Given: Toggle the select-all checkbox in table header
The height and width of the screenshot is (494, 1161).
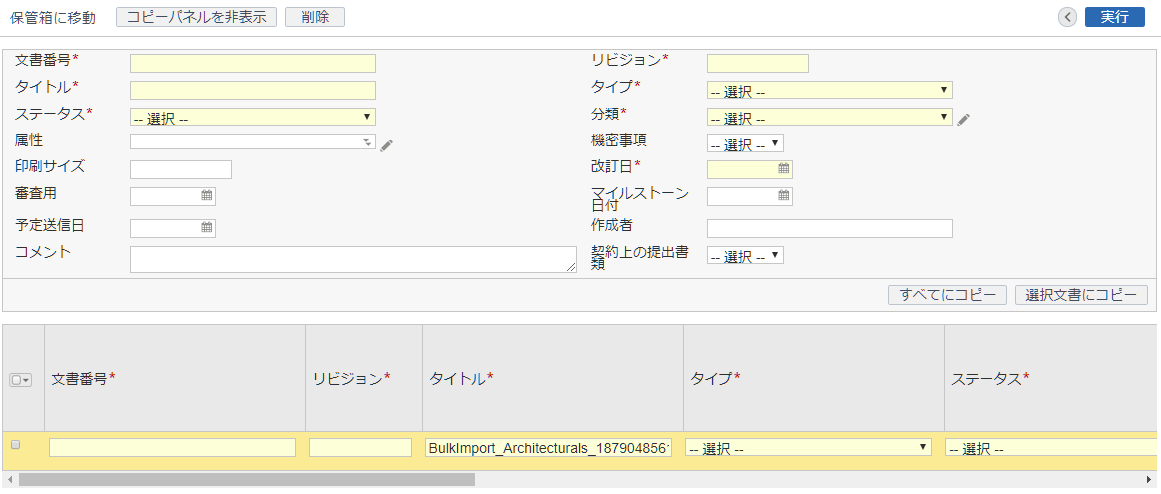Looking at the screenshot, I should (x=19, y=380).
